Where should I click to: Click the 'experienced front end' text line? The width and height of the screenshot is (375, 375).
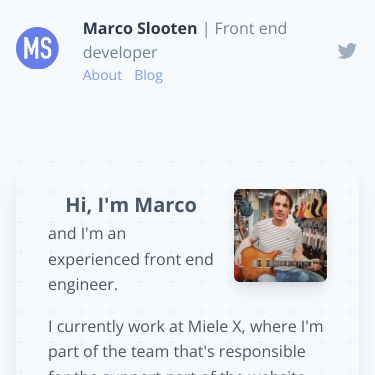[x=131, y=259]
